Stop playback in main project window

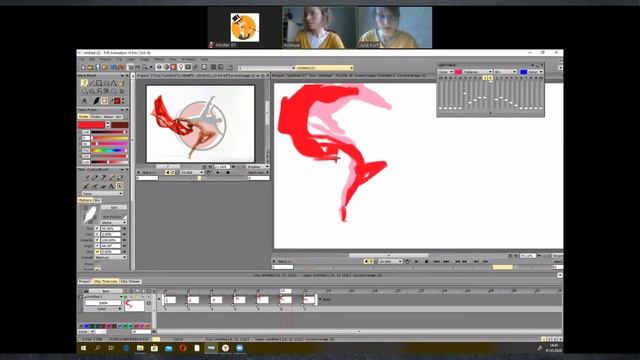427,261
